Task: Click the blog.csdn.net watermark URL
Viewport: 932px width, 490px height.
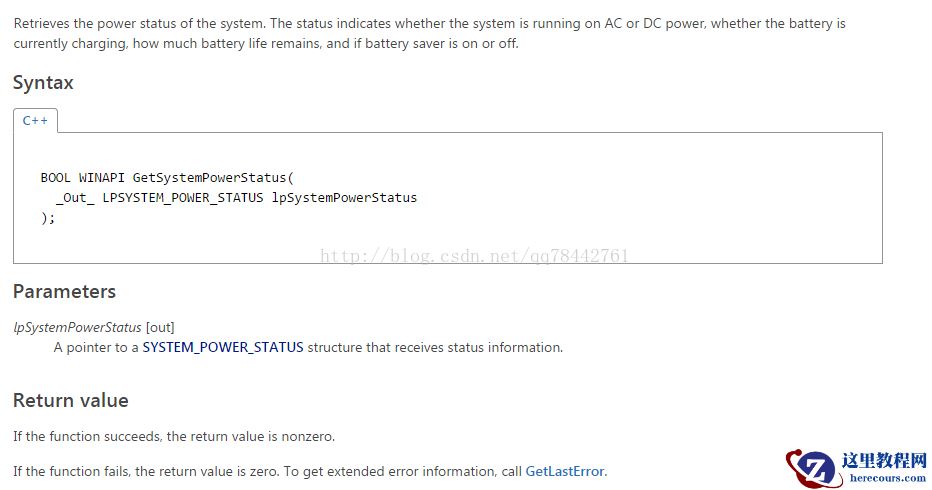Action: [x=474, y=257]
